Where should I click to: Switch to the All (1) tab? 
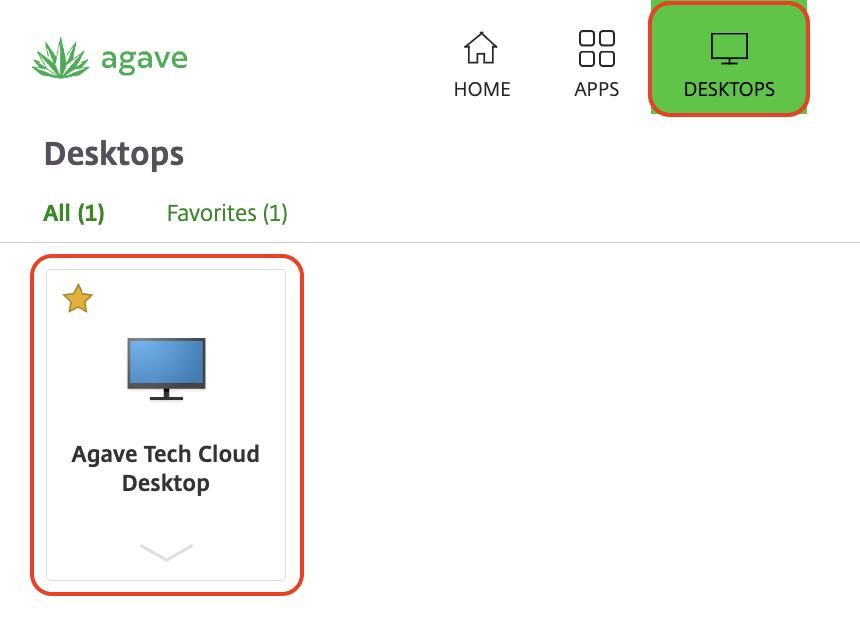point(74,213)
